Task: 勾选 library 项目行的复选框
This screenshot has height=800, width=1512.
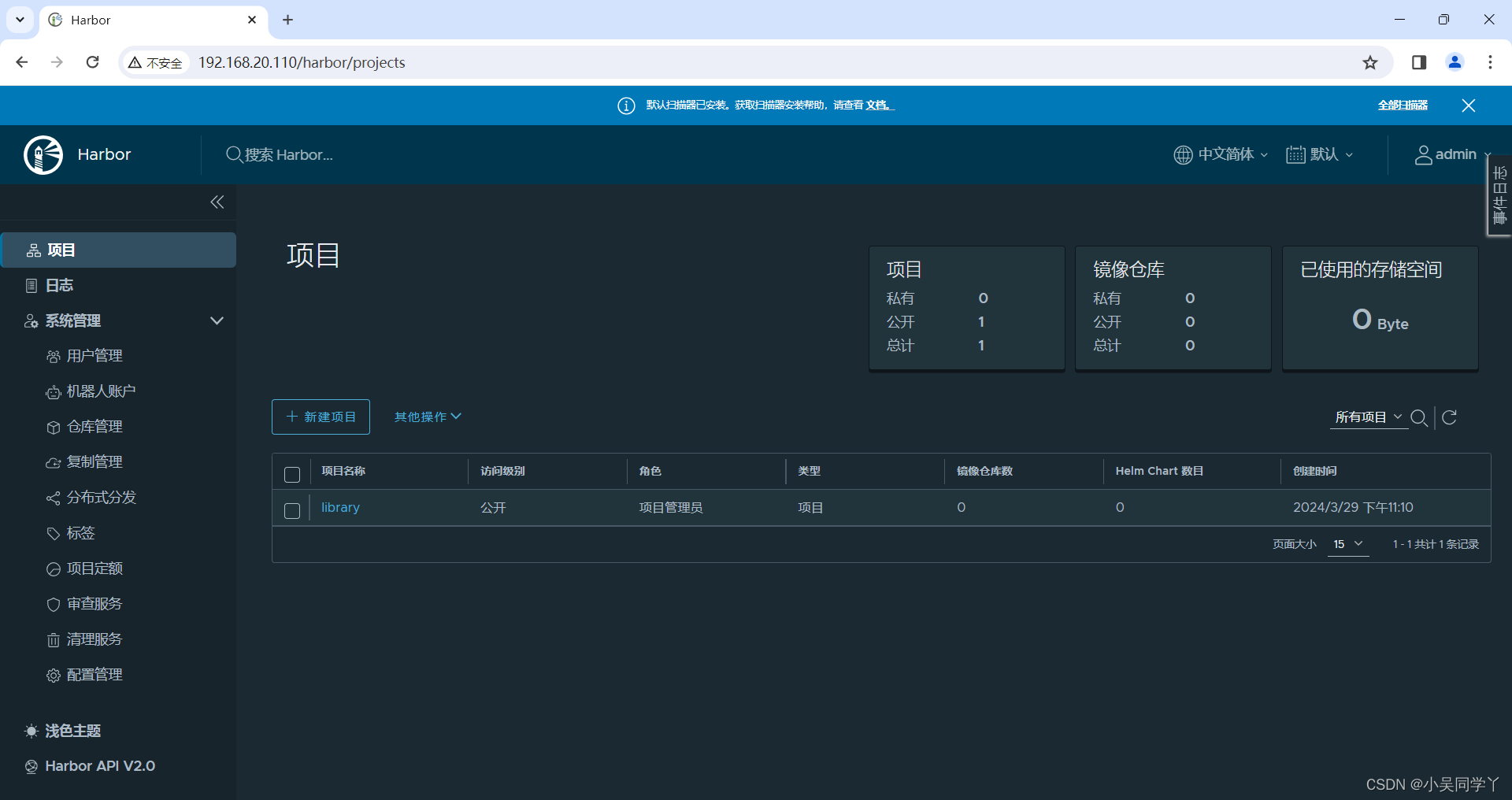Action: pyautogui.click(x=292, y=510)
